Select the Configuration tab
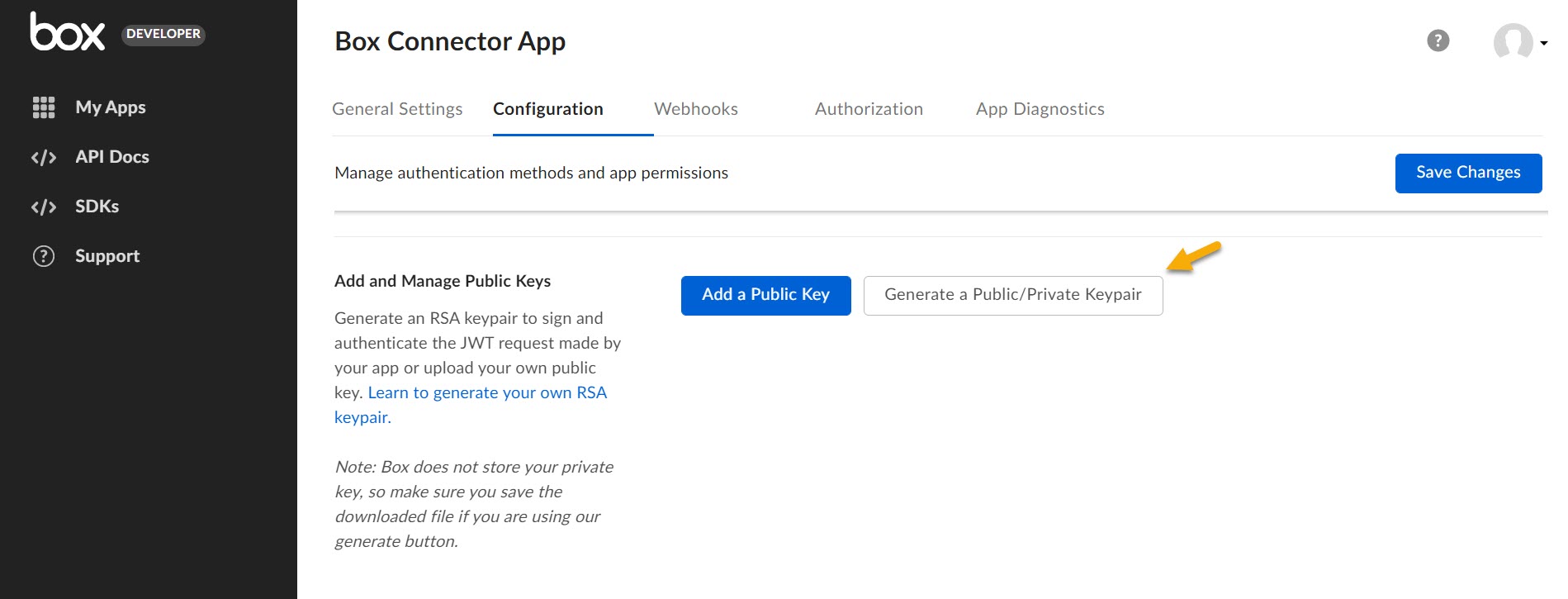 click(x=548, y=109)
